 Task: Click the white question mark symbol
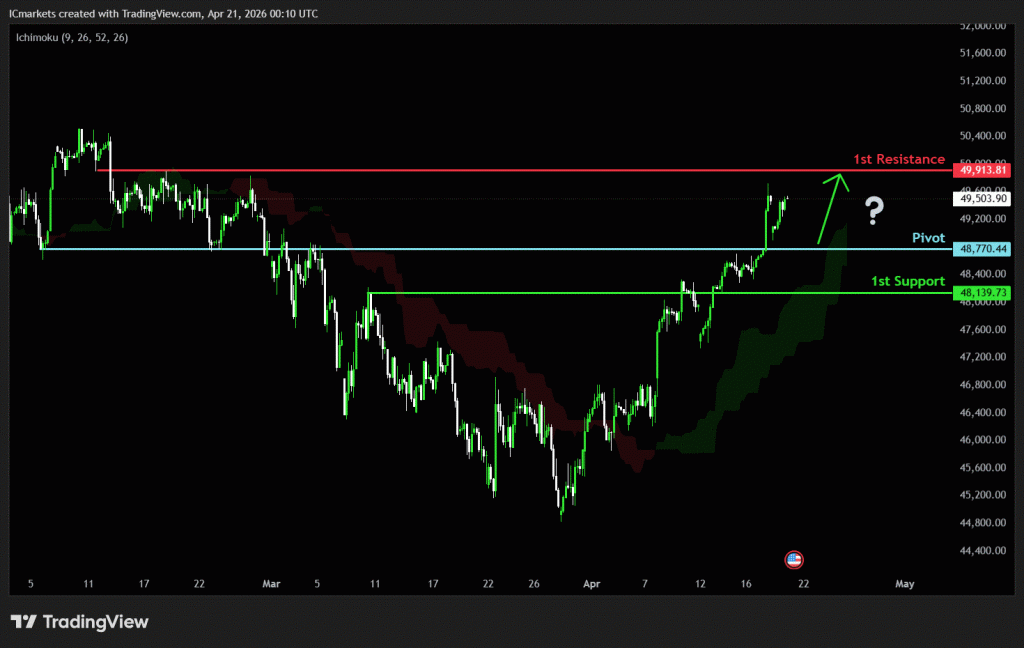pos(875,210)
